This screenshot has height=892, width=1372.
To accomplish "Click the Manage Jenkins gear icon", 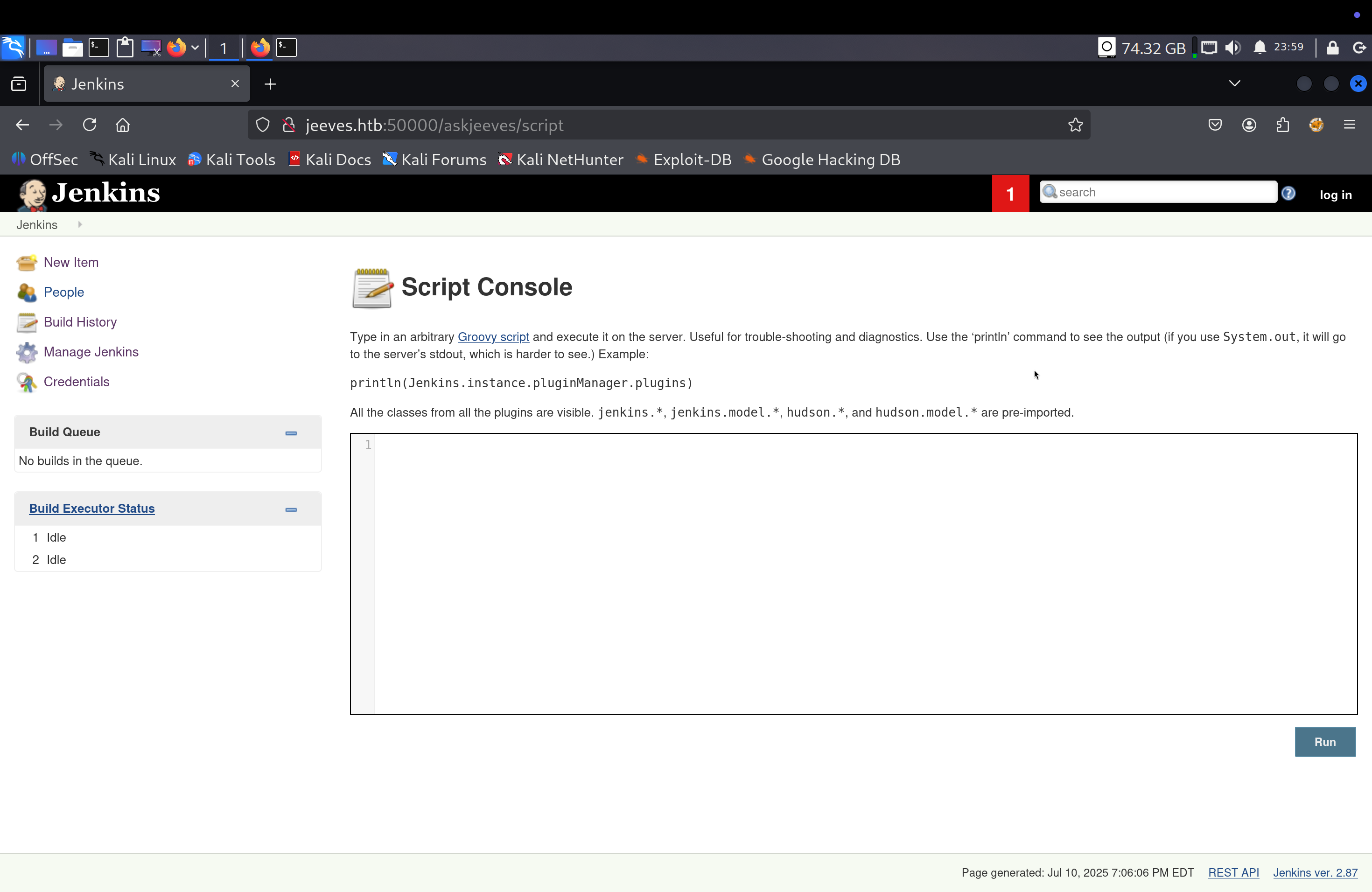I will (x=27, y=353).
